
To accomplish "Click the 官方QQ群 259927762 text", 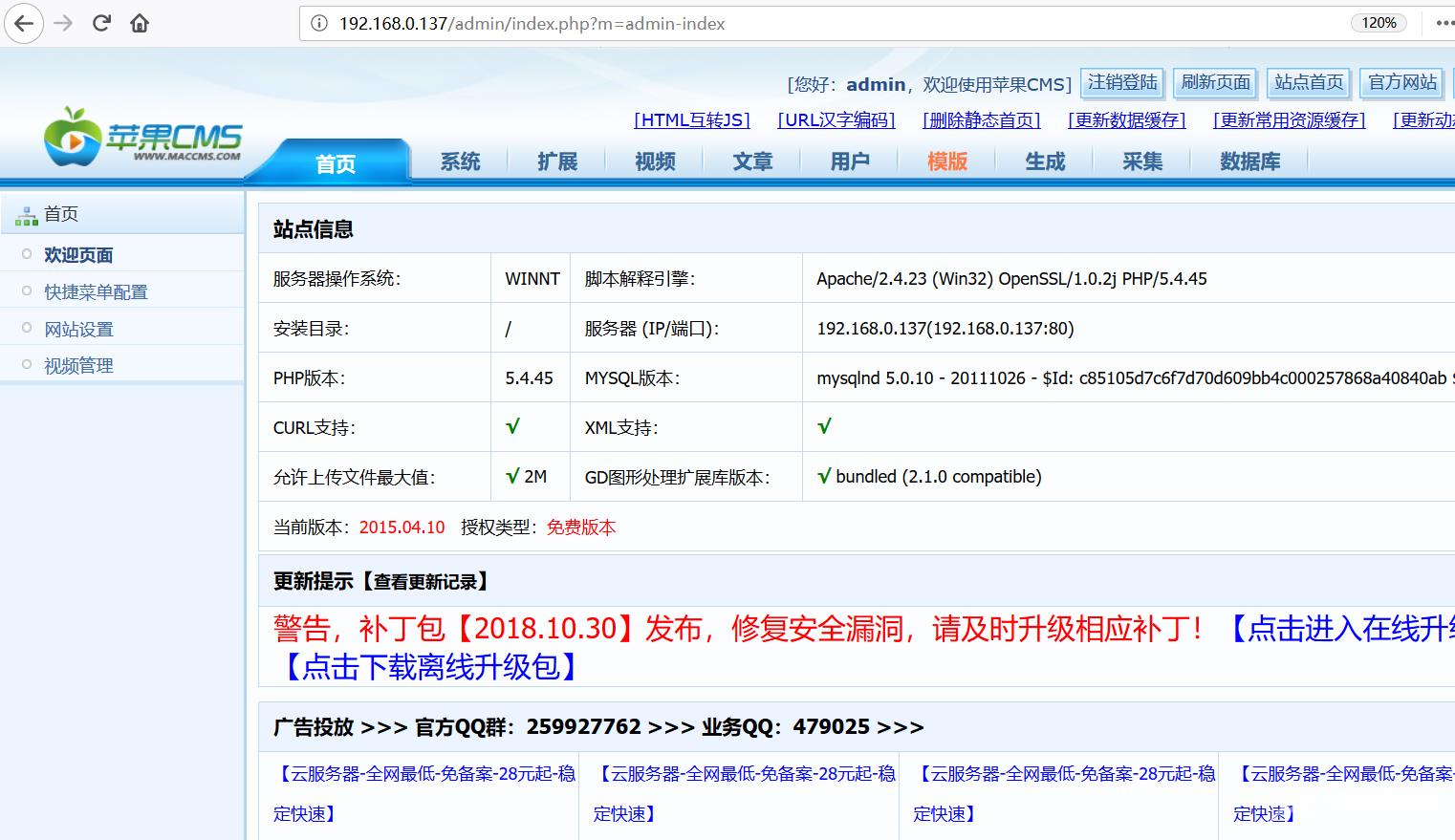I will [x=528, y=727].
